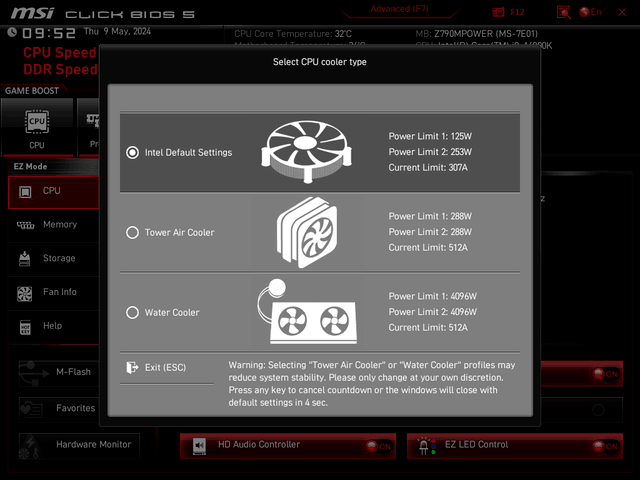Open M-Flash utility
Screen dimensions: 640x480
(x=59, y=372)
